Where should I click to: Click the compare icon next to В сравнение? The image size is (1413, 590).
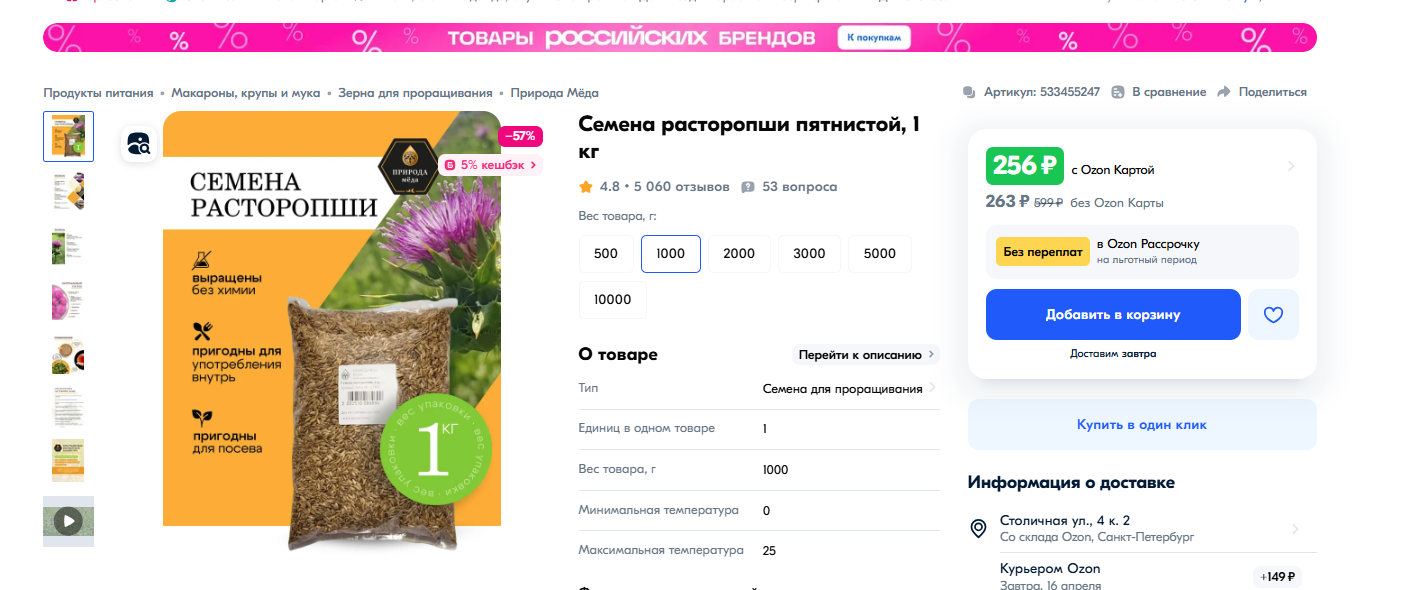1118,92
